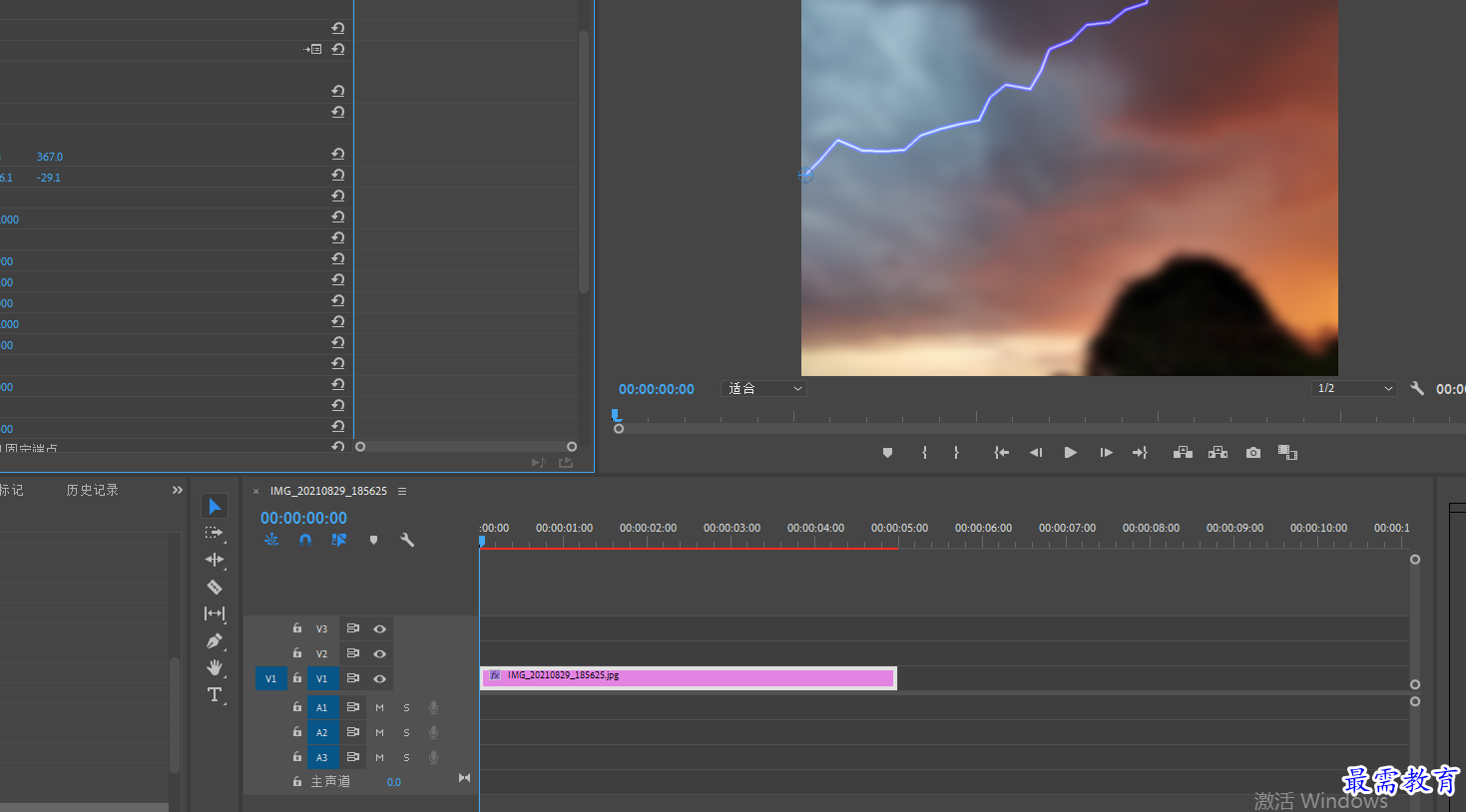Click the timeline timecode 00:00:00:00

[x=303, y=518]
